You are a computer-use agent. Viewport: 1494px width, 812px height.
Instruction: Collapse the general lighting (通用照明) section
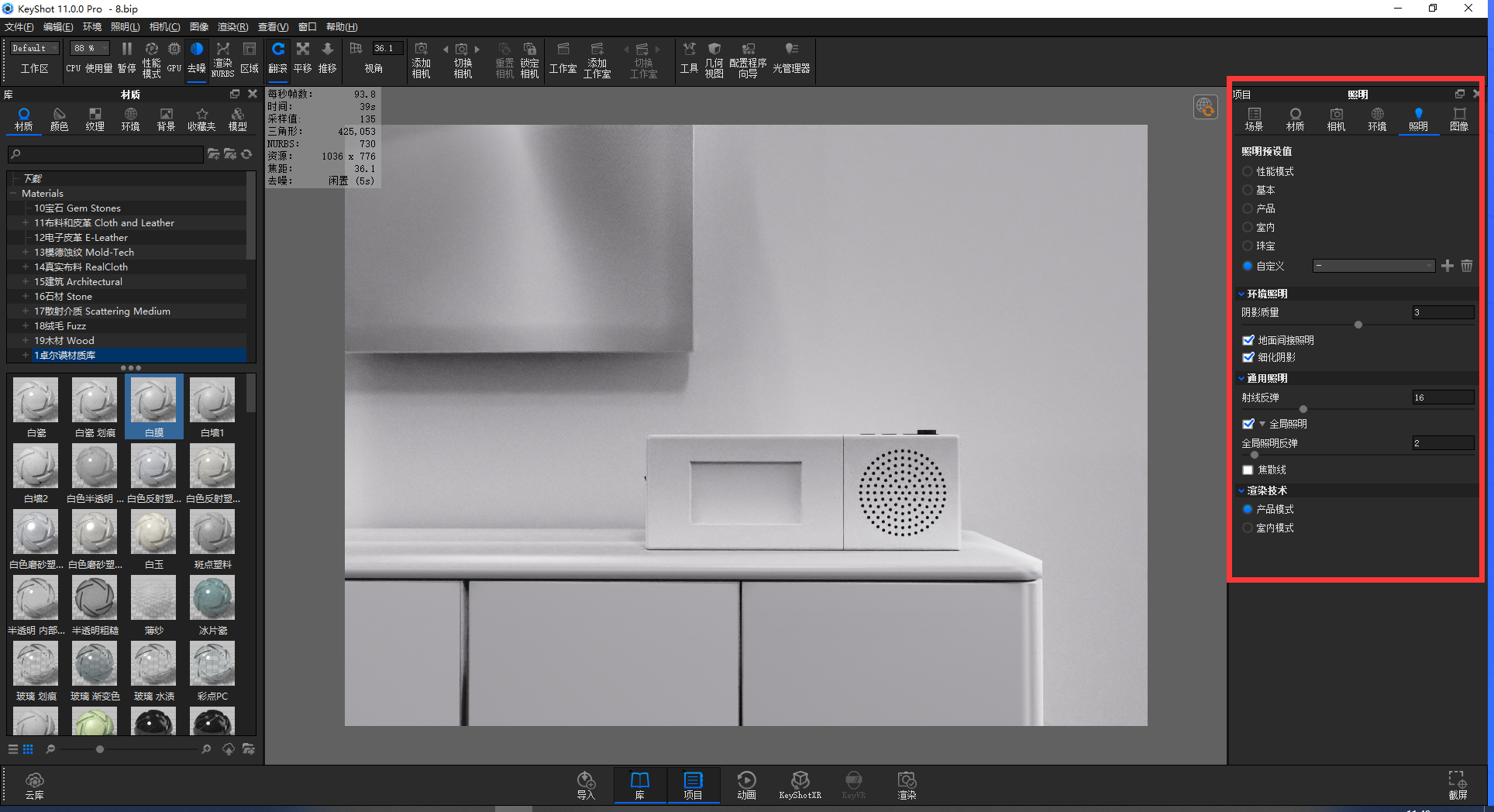coord(1241,378)
